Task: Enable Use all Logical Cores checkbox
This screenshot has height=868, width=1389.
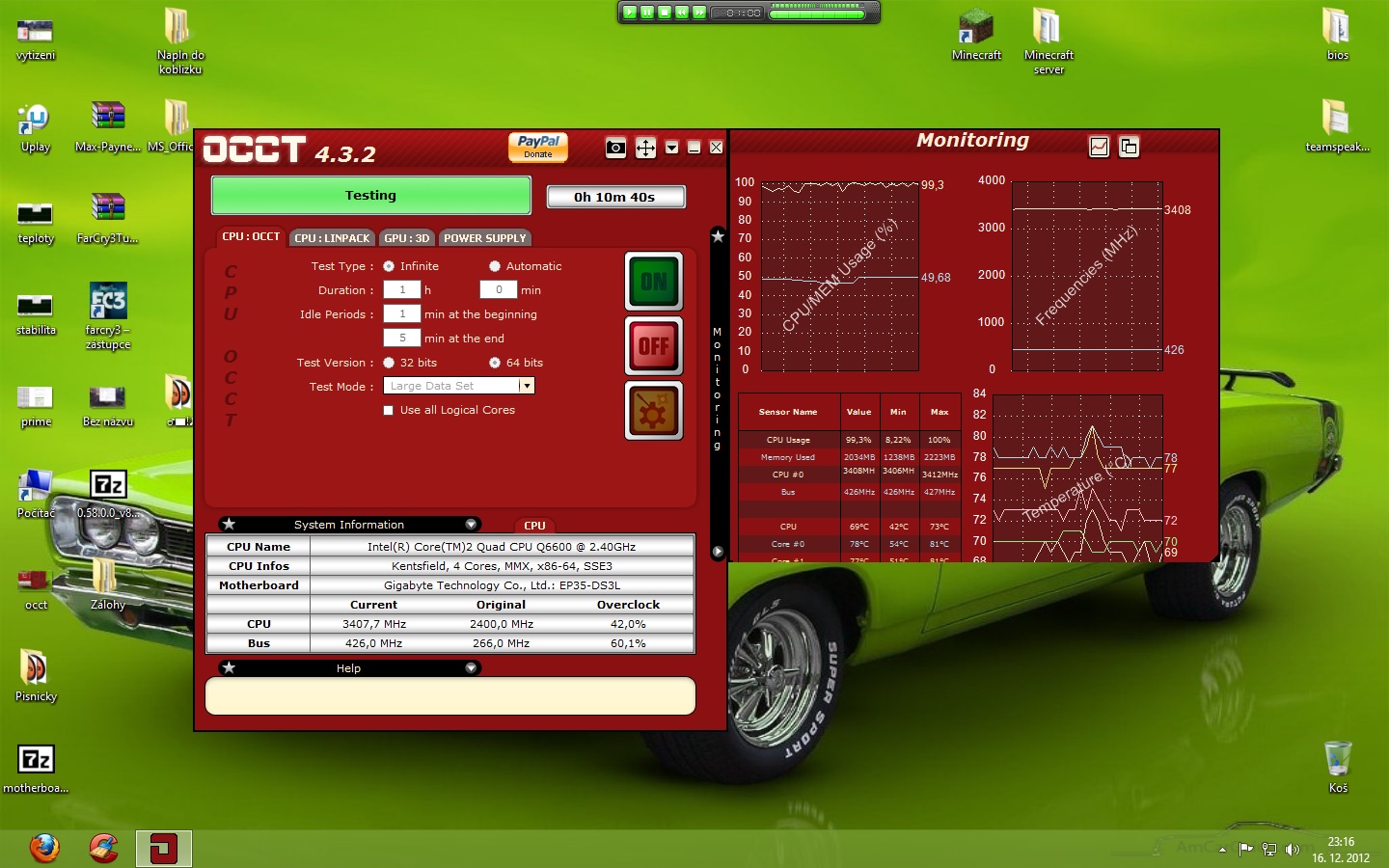Action: pos(389,410)
